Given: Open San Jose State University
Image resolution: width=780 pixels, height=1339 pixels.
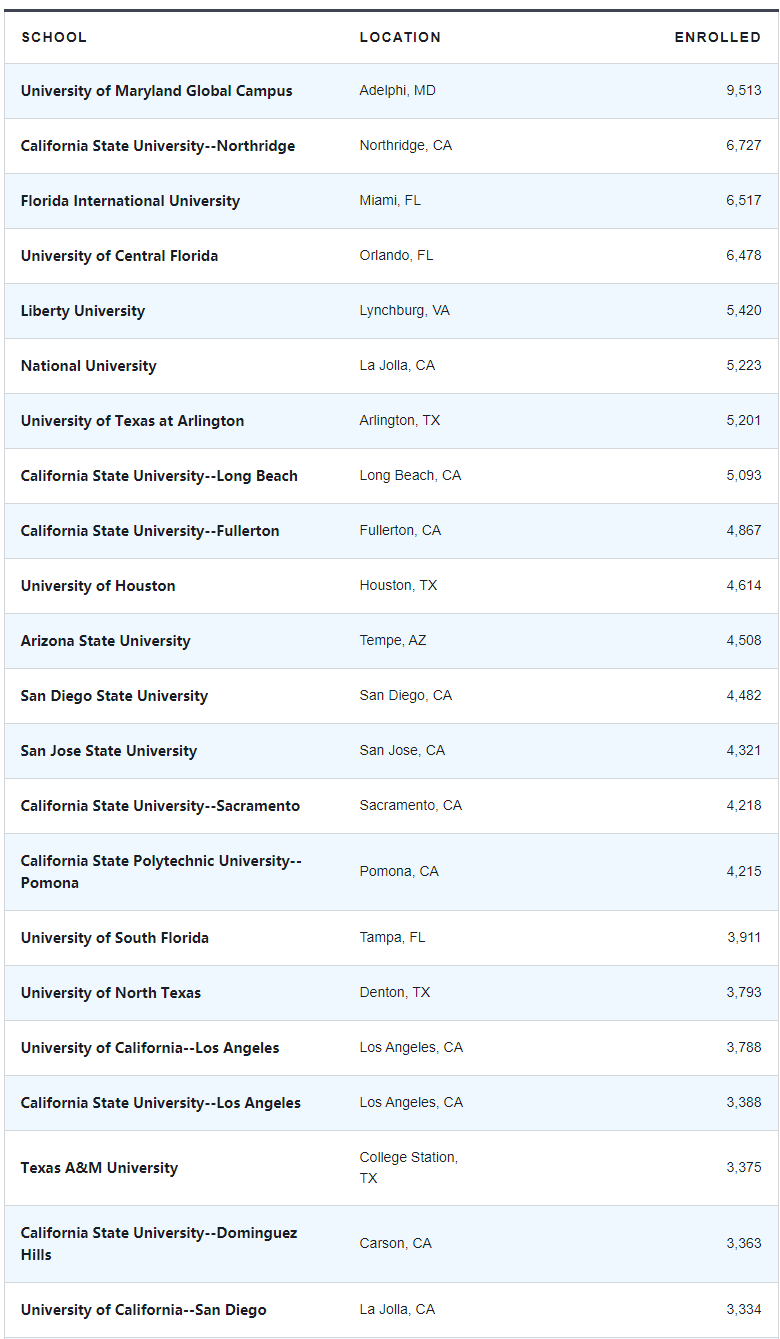Looking at the screenshot, I should click(x=108, y=751).
